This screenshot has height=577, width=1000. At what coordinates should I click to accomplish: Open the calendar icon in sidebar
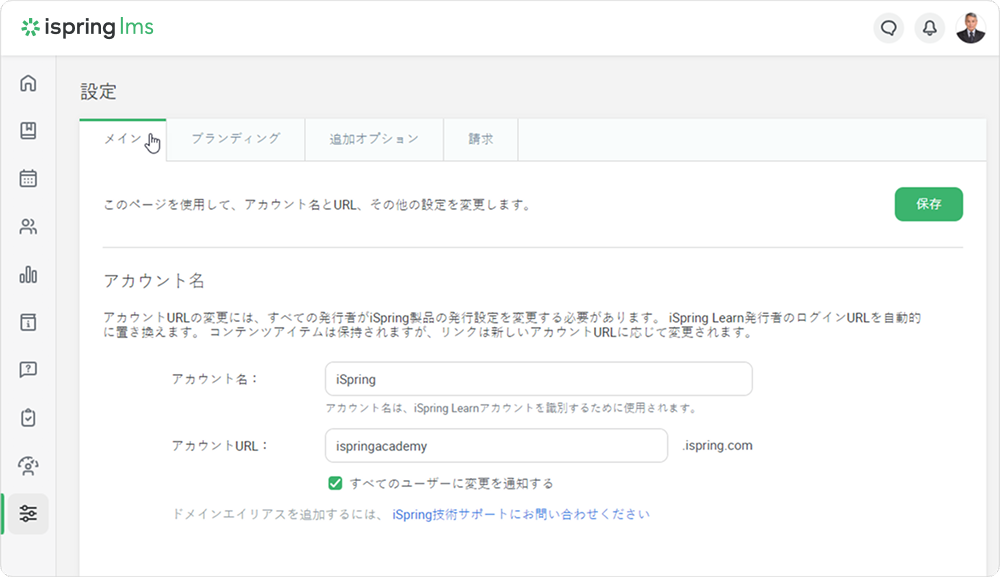[x=28, y=179]
